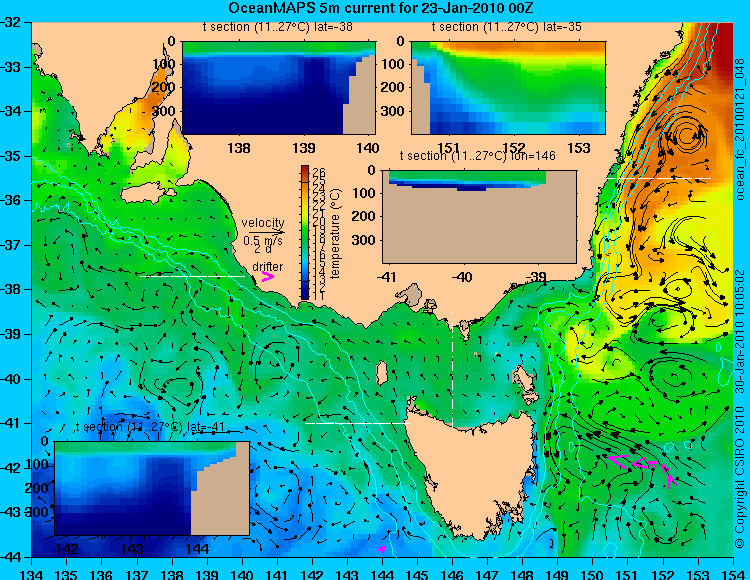The image size is (750, 580).
Task: Click the '146' longitude label on bottom axis
Action: [452, 573]
